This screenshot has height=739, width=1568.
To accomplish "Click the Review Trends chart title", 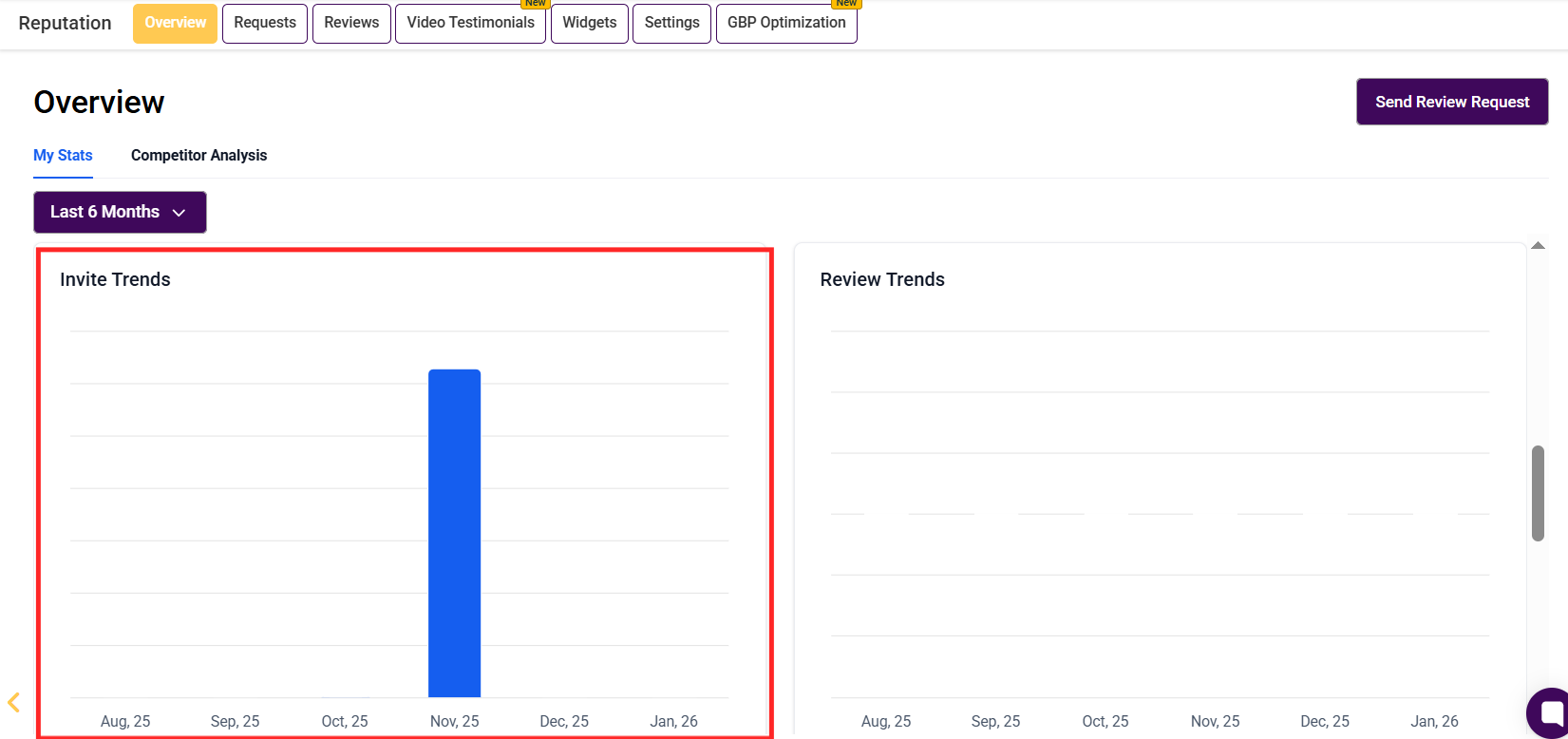I will tap(882, 279).
